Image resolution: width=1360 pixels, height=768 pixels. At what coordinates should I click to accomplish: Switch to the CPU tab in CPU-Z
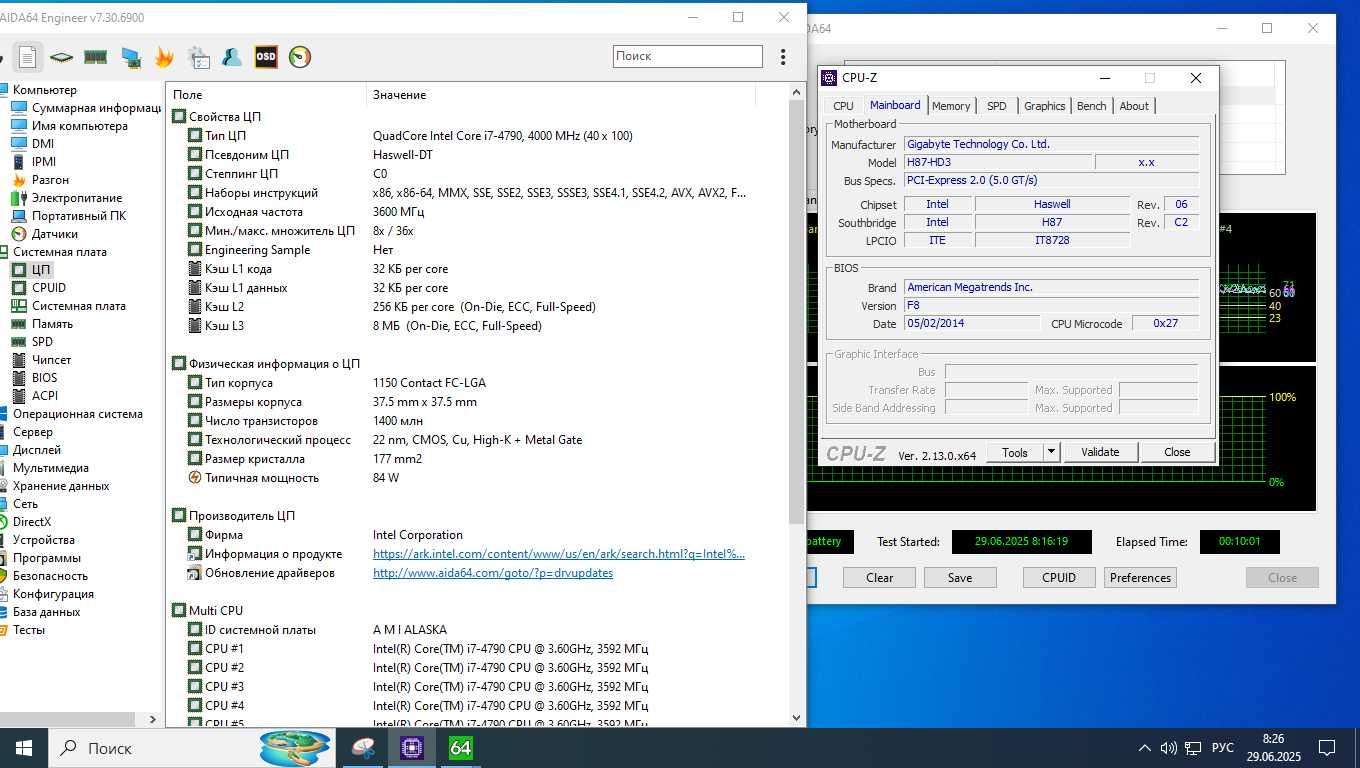tap(843, 106)
